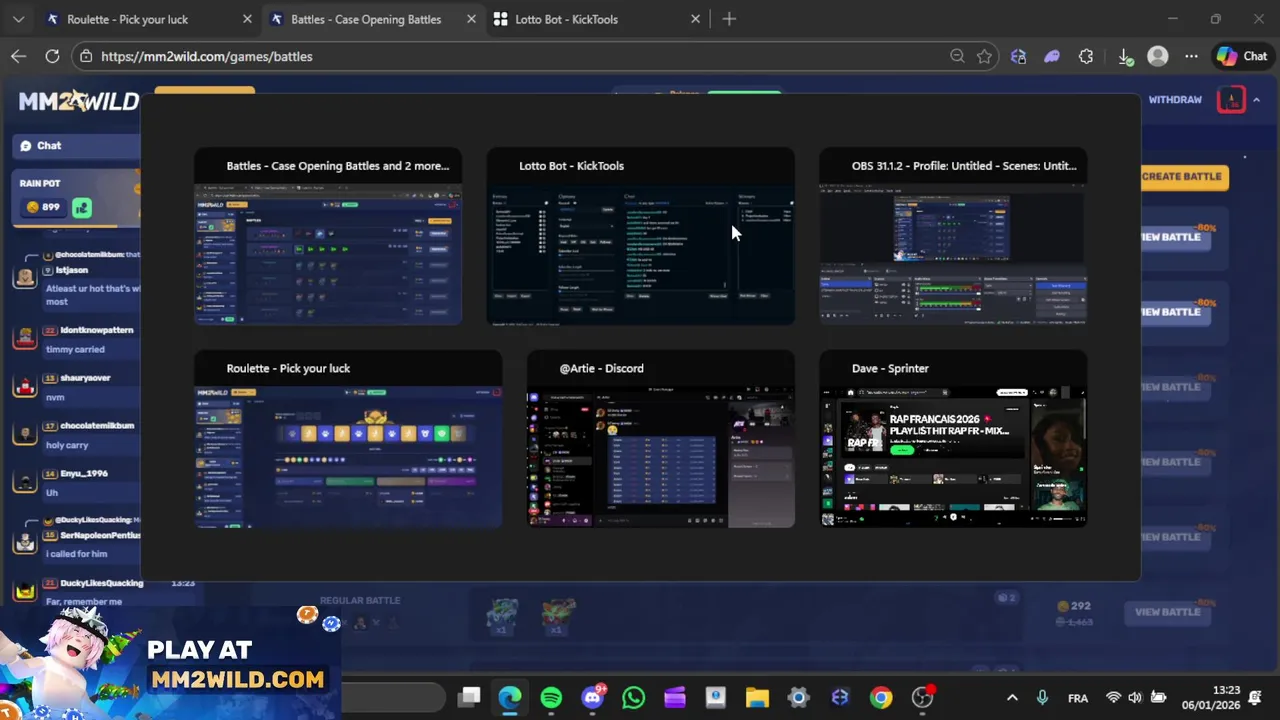Choose the Roulette - Pick your luck window thumbnail
This screenshot has height=720, width=1280.
click(348, 439)
